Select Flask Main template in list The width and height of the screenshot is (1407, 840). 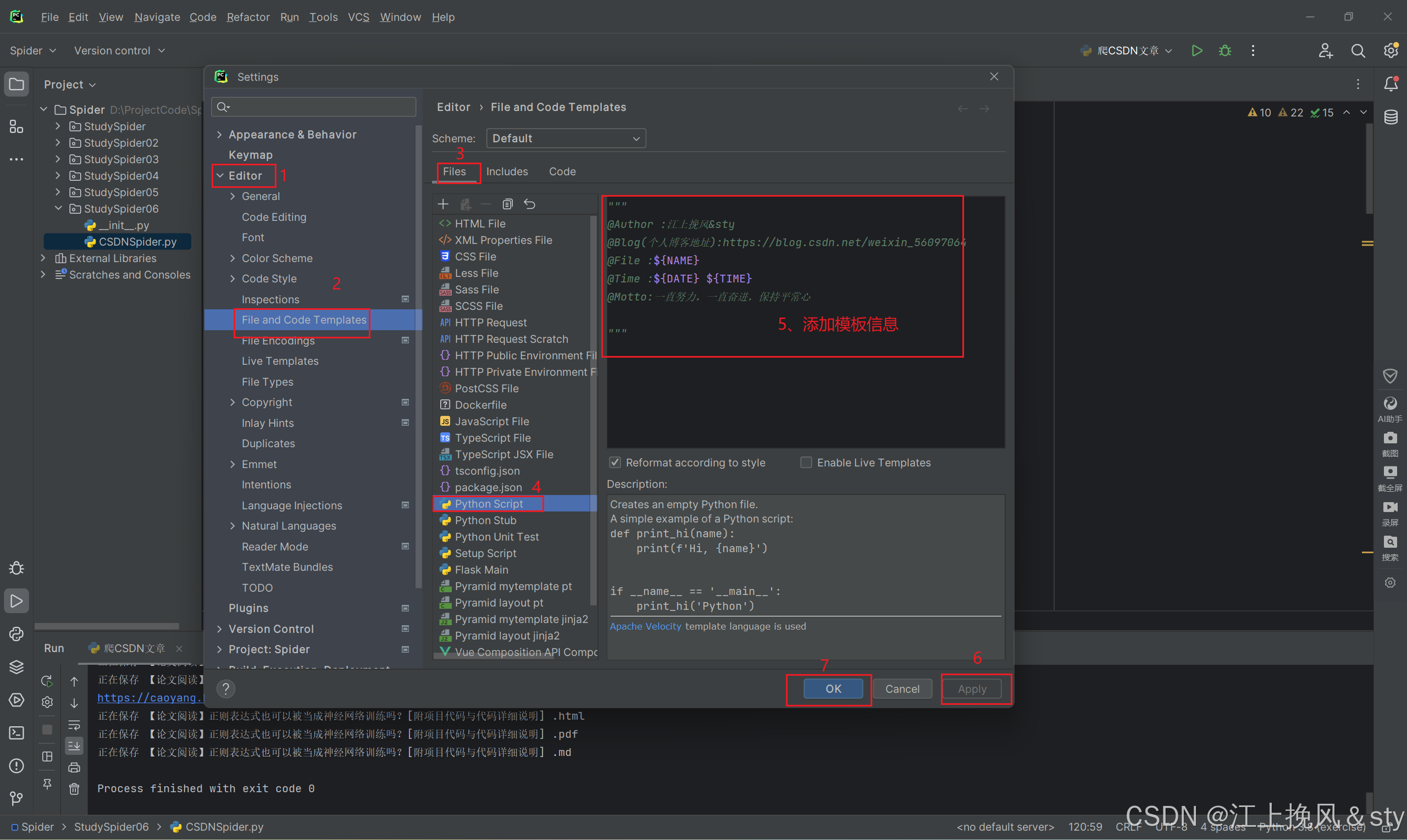pos(481,570)
